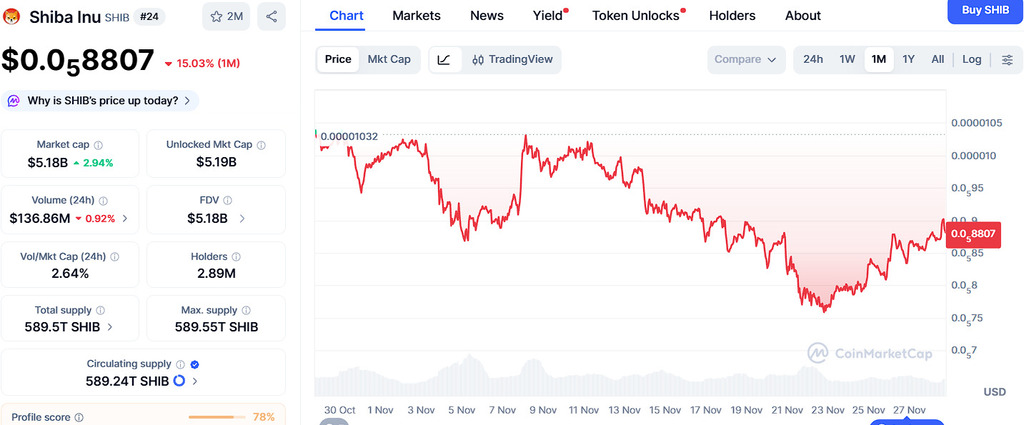The height and width of the screenshot is (425, 1024).
Task: Open the Compare dropdown
Action: pos(746,59)
